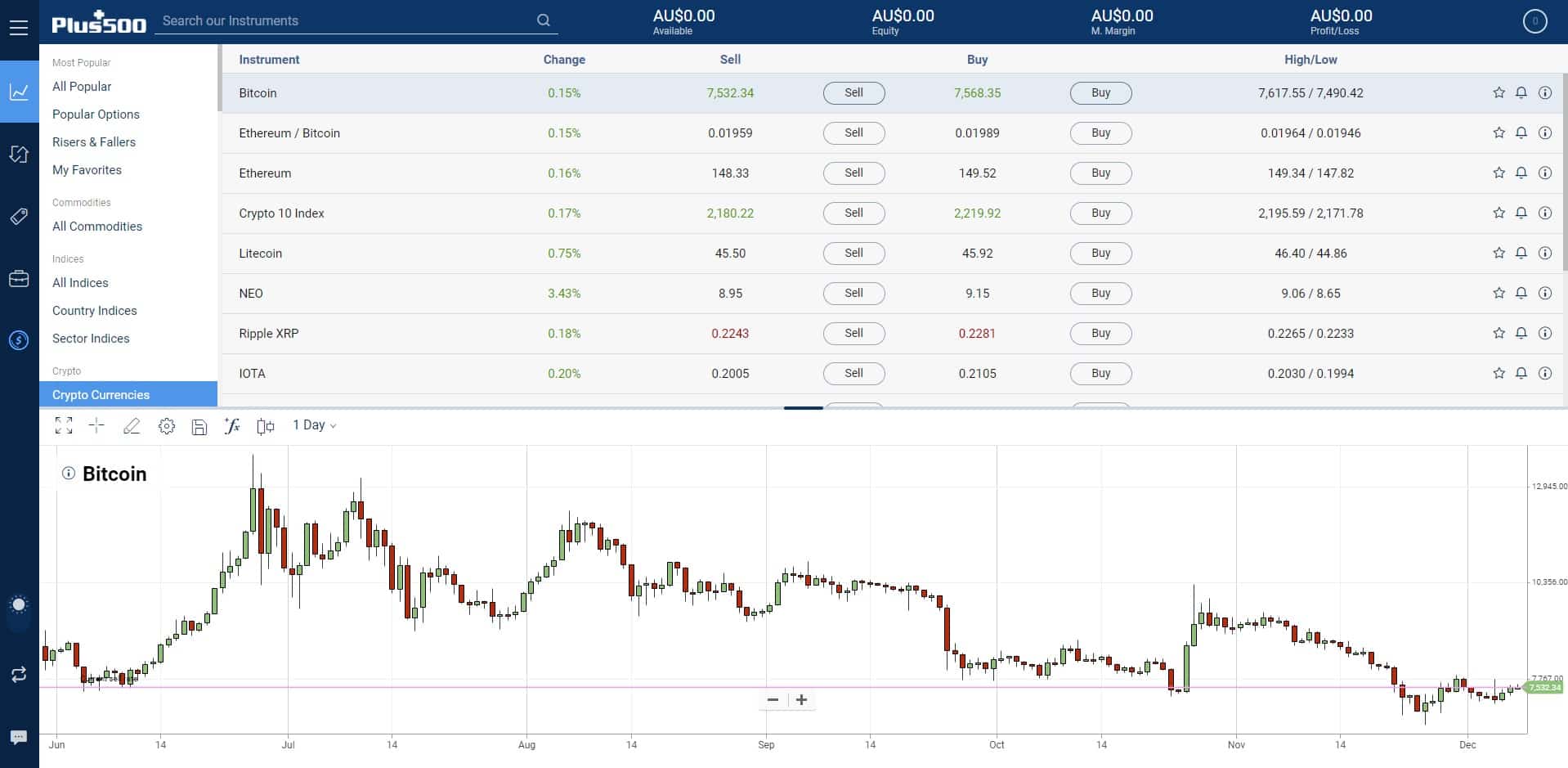
Task: Buy Ripple XRP
Action: [x=1100, y=334]
